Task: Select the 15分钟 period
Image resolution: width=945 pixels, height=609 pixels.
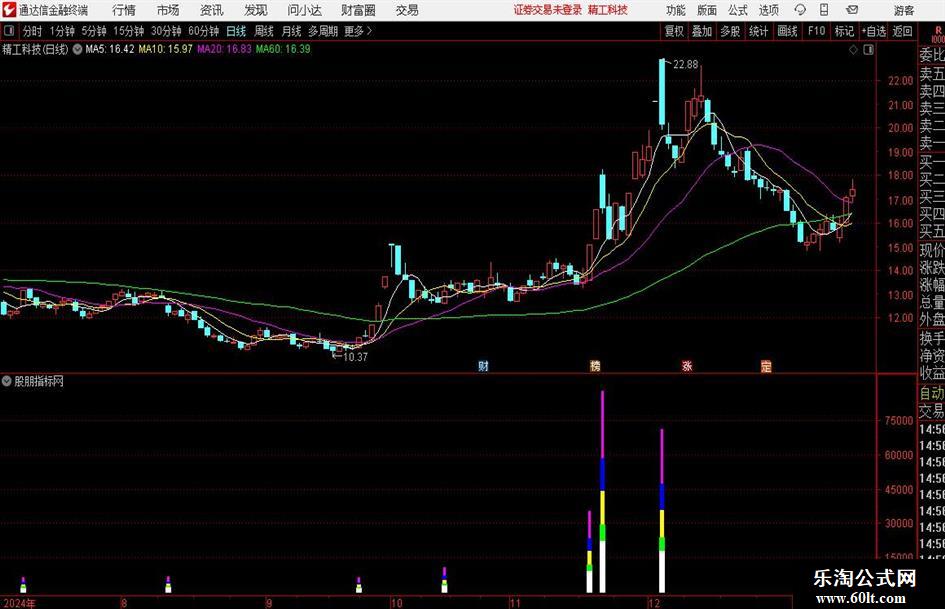Action: (x=129, y=31)
